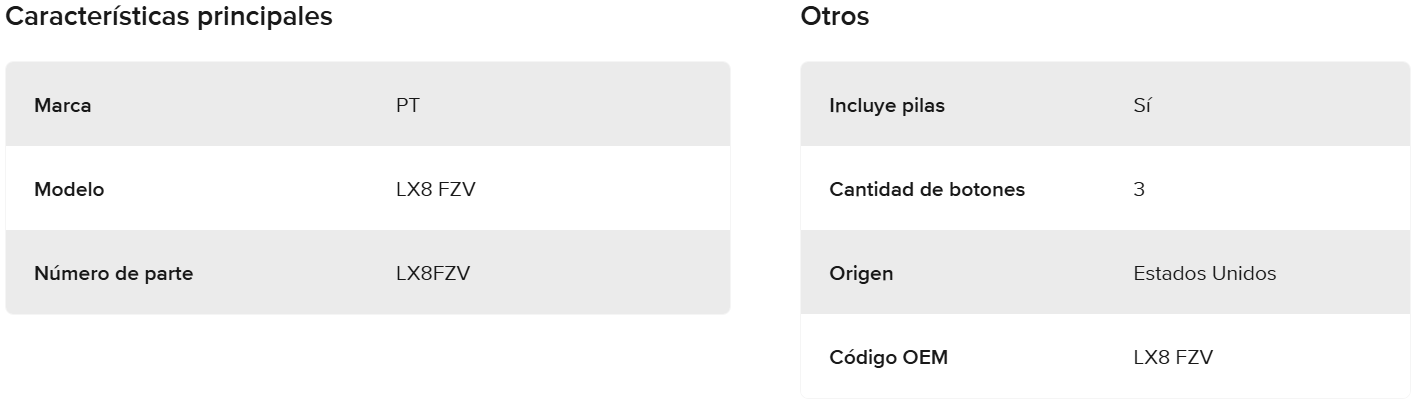The height and width of the screenshot is (412, 1422).
Task: Select the Incluye pilas label
Action: [x=886, y=105]
